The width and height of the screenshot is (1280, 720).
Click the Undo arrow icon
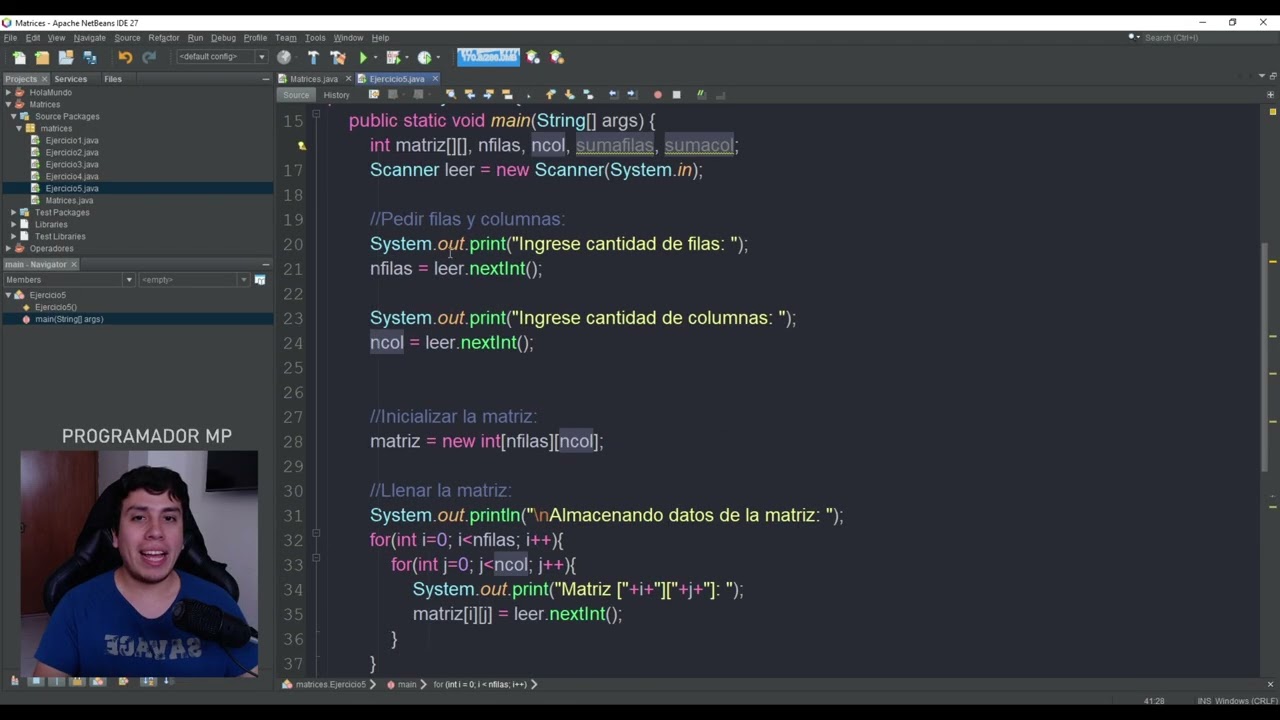125,57
